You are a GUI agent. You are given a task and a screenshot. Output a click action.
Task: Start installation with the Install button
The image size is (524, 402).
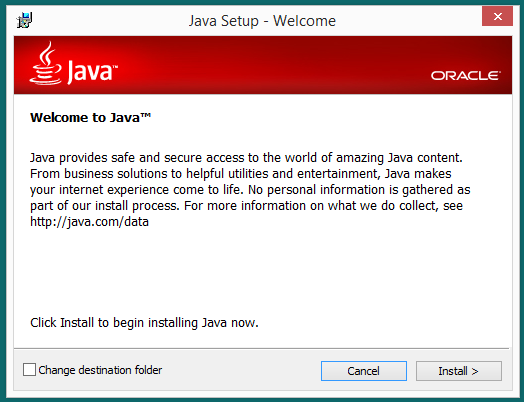click(x=458, y=371)
